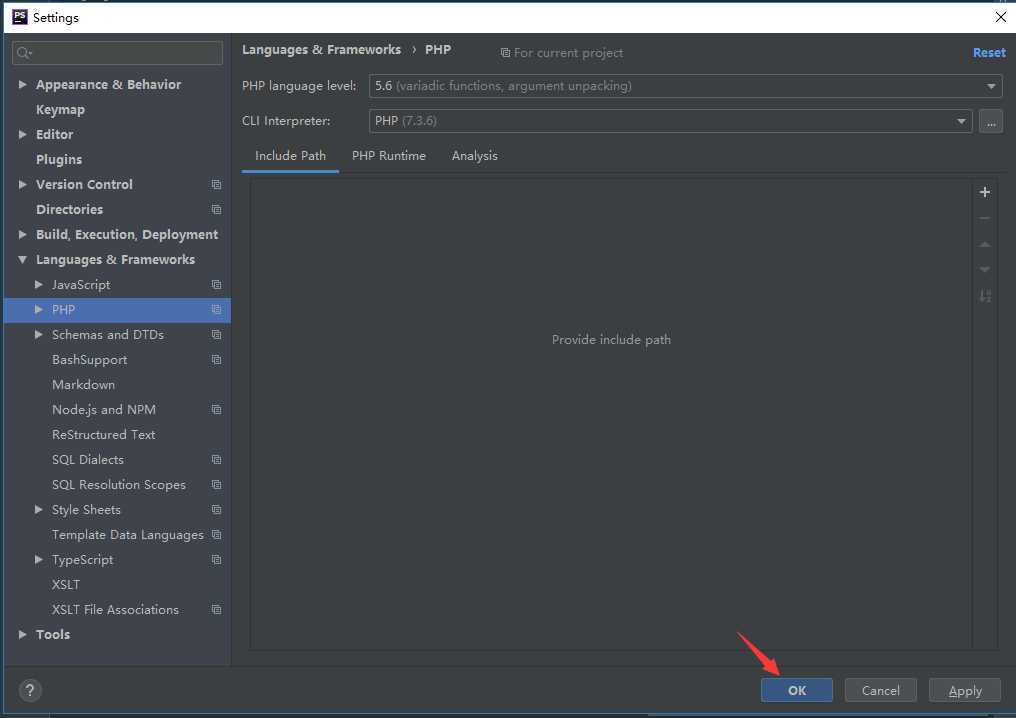Viewport: 1016px width, 718px height.
Task: Expand the Editor section arrow
Action: pos(23,134)
